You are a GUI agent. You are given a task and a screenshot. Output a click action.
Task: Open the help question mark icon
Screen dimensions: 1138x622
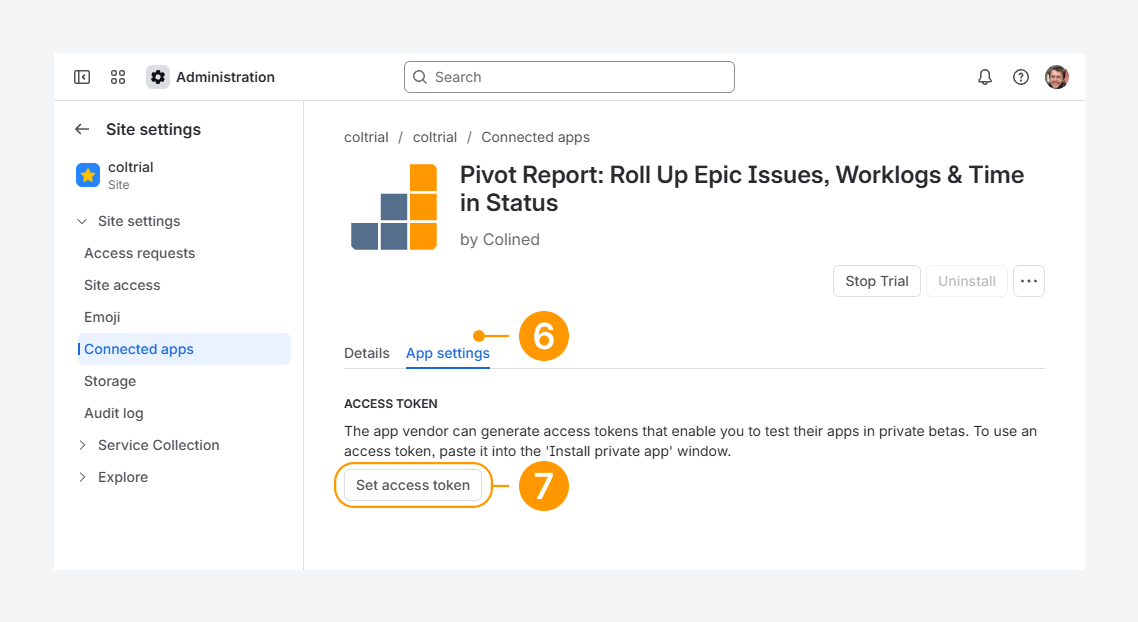(1020, 77)
